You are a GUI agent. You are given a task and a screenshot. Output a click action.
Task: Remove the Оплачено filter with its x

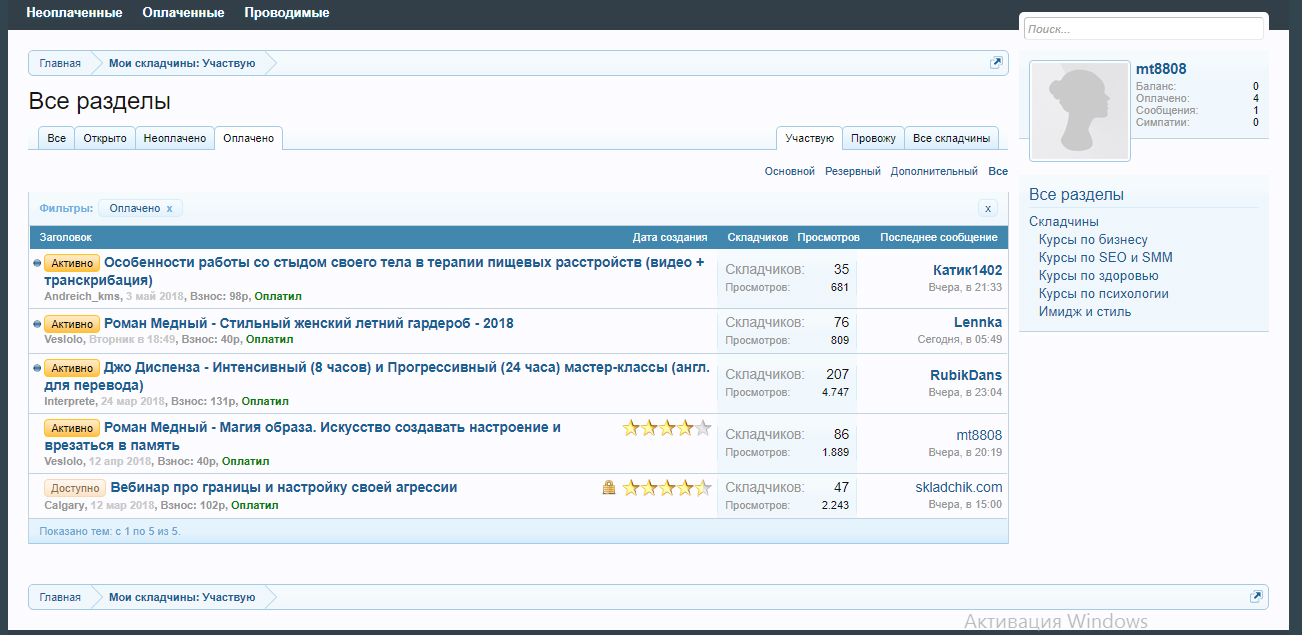pos(170,208)
